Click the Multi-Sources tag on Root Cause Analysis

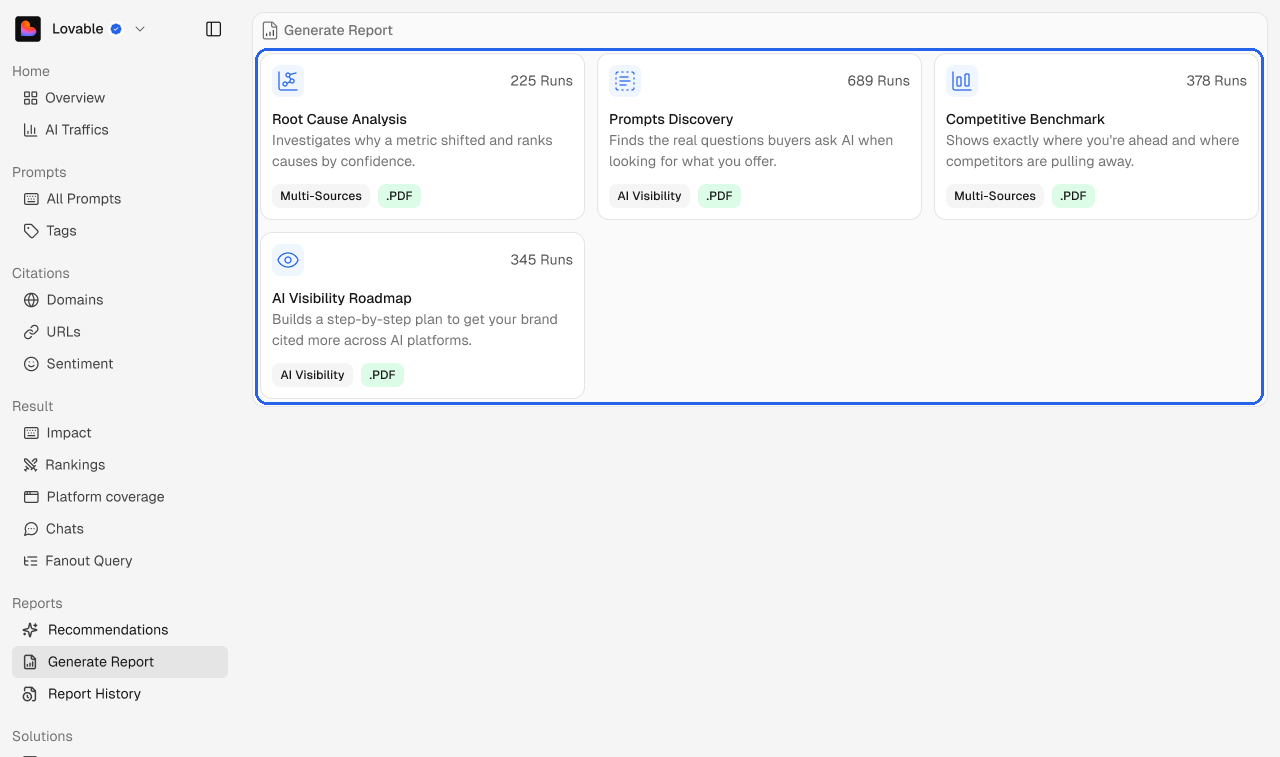[321, 196]
